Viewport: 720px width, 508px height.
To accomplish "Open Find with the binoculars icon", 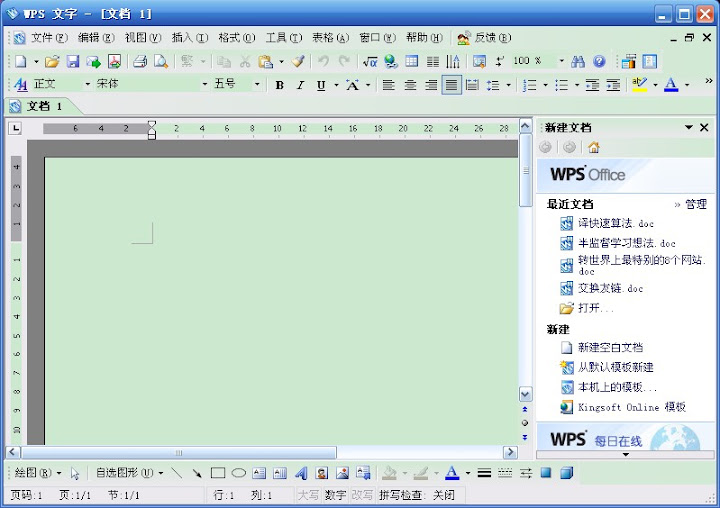I will 578,61.
